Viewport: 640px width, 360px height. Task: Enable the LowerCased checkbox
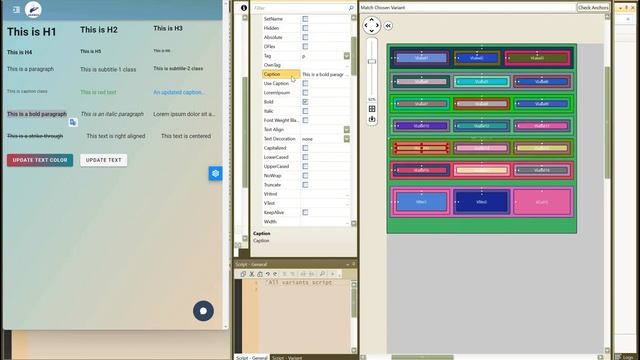tap(305, 157)
